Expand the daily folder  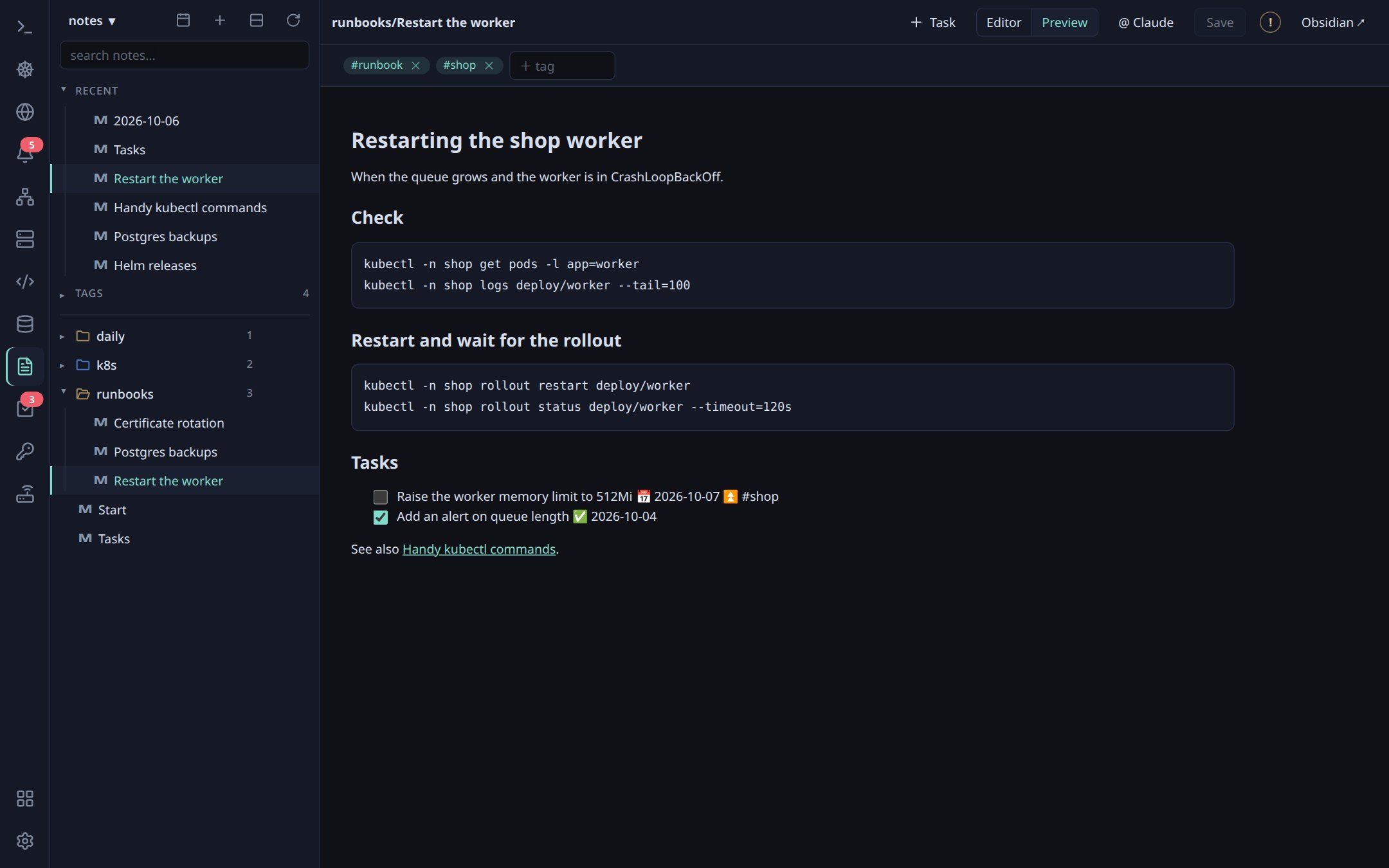click(62, 336)
